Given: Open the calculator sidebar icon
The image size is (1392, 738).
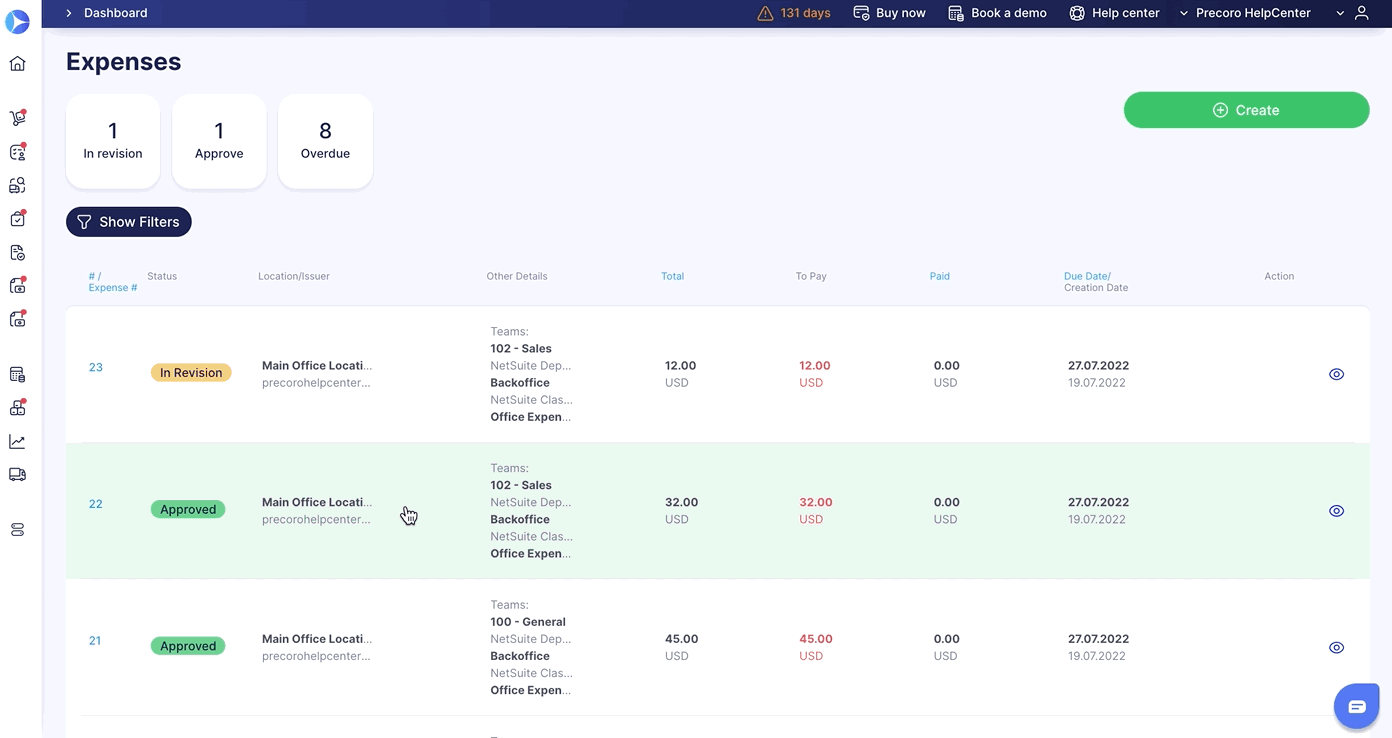Looking at the screenshot, I should point(17,375).
